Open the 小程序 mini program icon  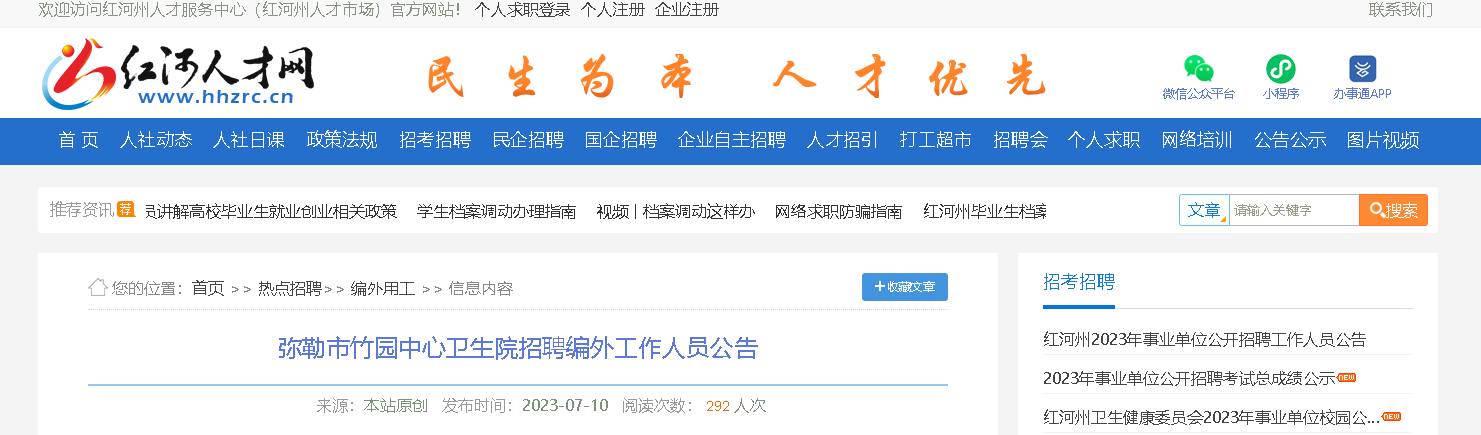(x=1280, y=69)
